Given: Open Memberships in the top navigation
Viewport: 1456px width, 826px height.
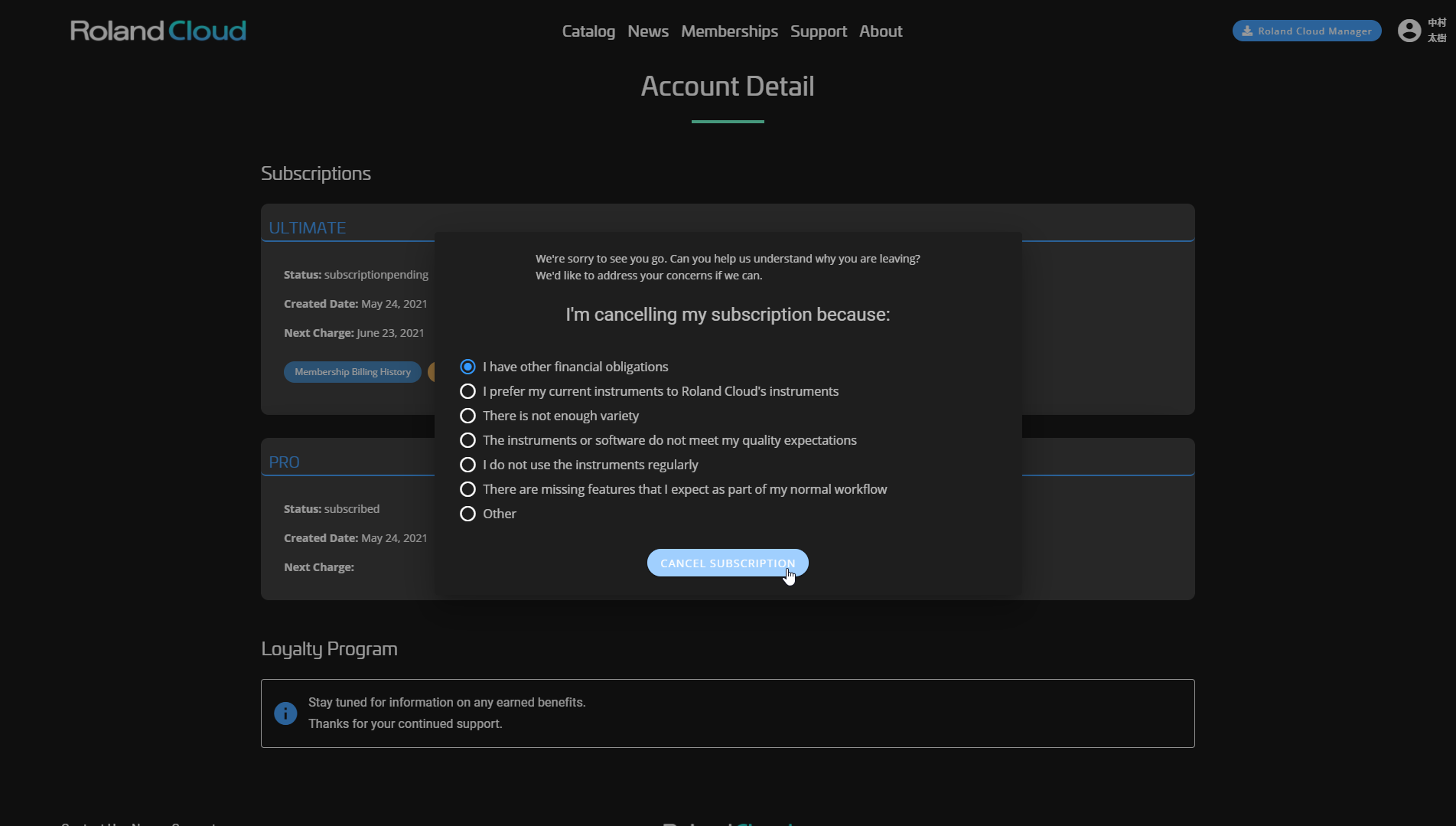Looking at the screenshot, I should coord(729,31).
